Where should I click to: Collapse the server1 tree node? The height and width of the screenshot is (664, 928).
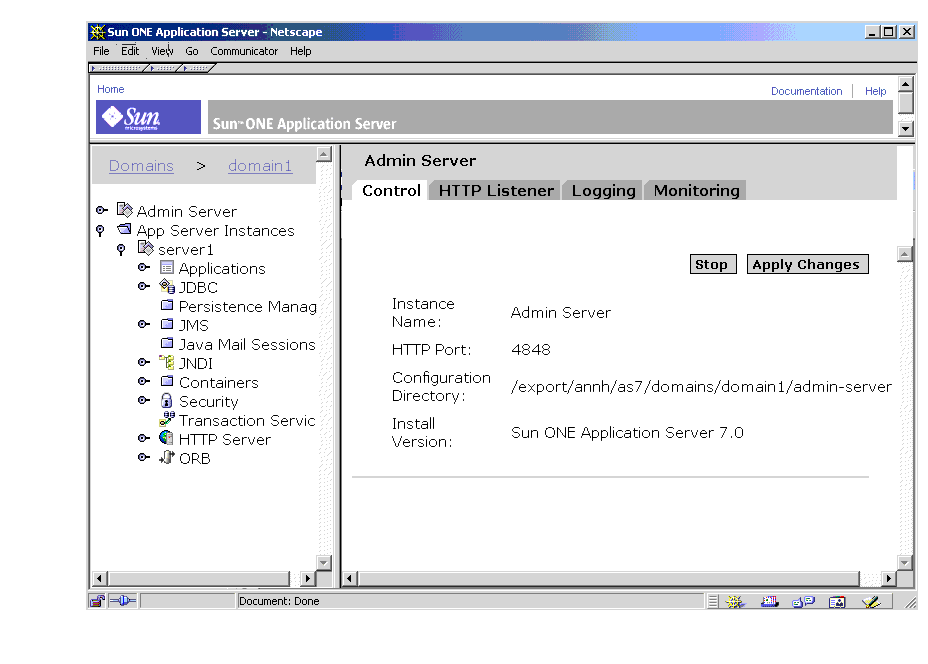coord(121,249)
